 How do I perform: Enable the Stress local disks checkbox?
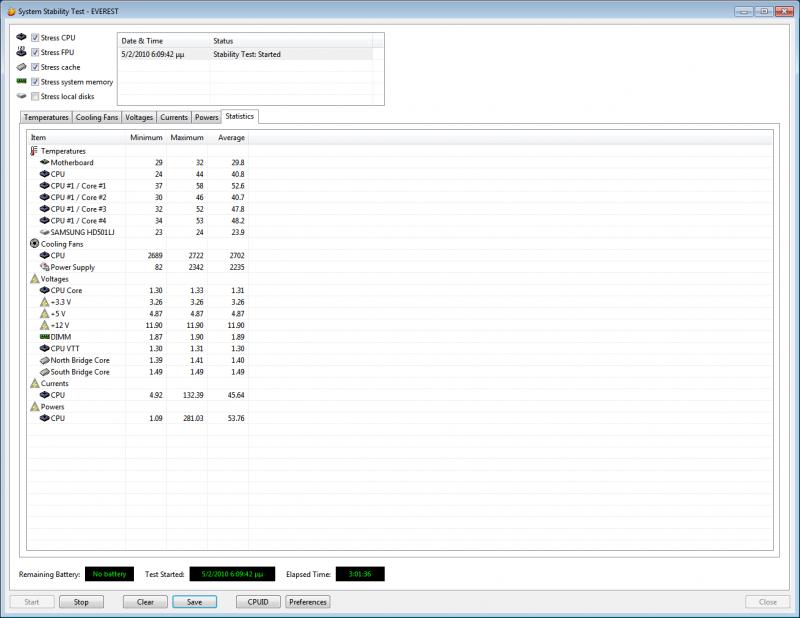click(x=35, y=96)
